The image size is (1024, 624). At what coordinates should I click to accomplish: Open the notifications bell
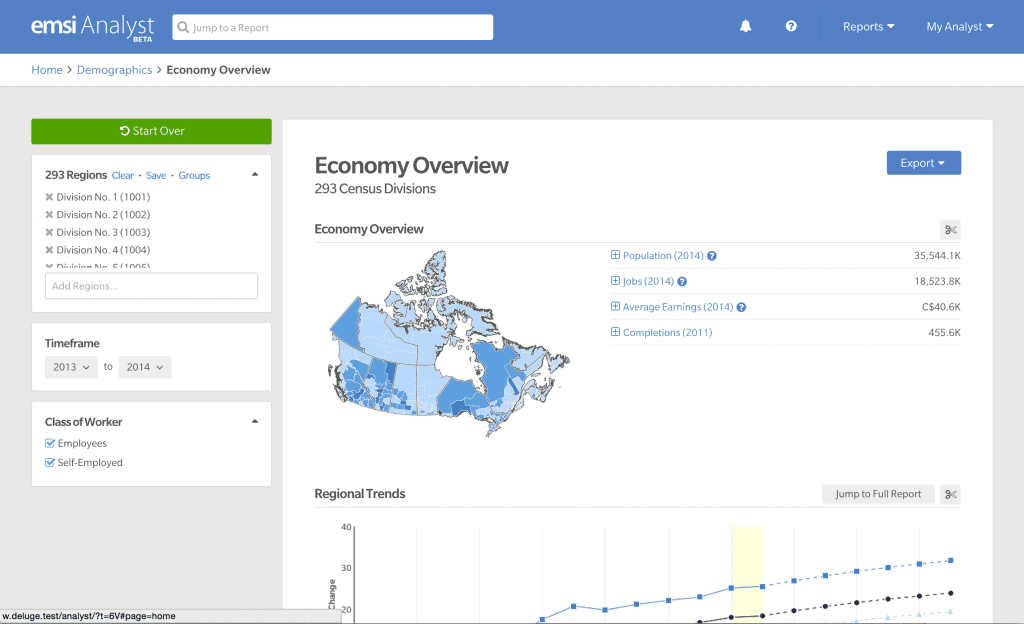click(745, 26)
